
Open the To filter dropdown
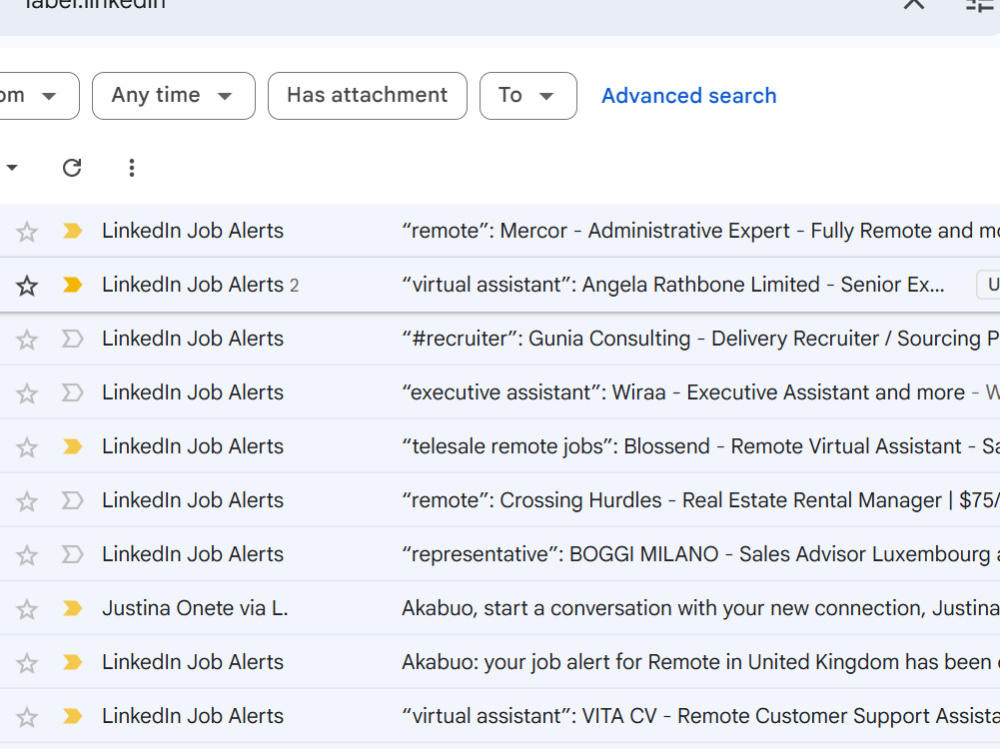click(528, 96)
